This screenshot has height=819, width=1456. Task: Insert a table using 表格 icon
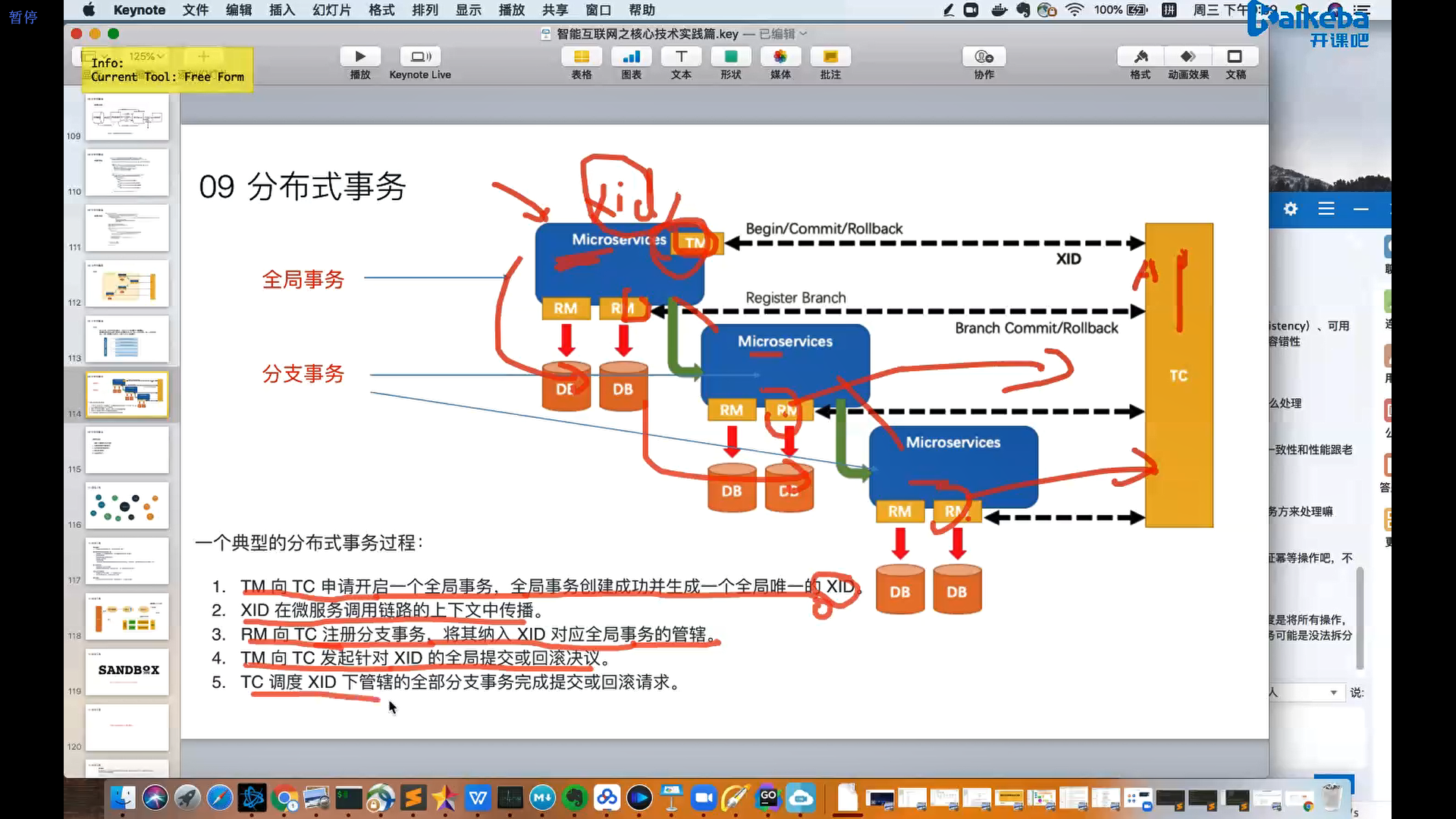[x=582, y=57]
